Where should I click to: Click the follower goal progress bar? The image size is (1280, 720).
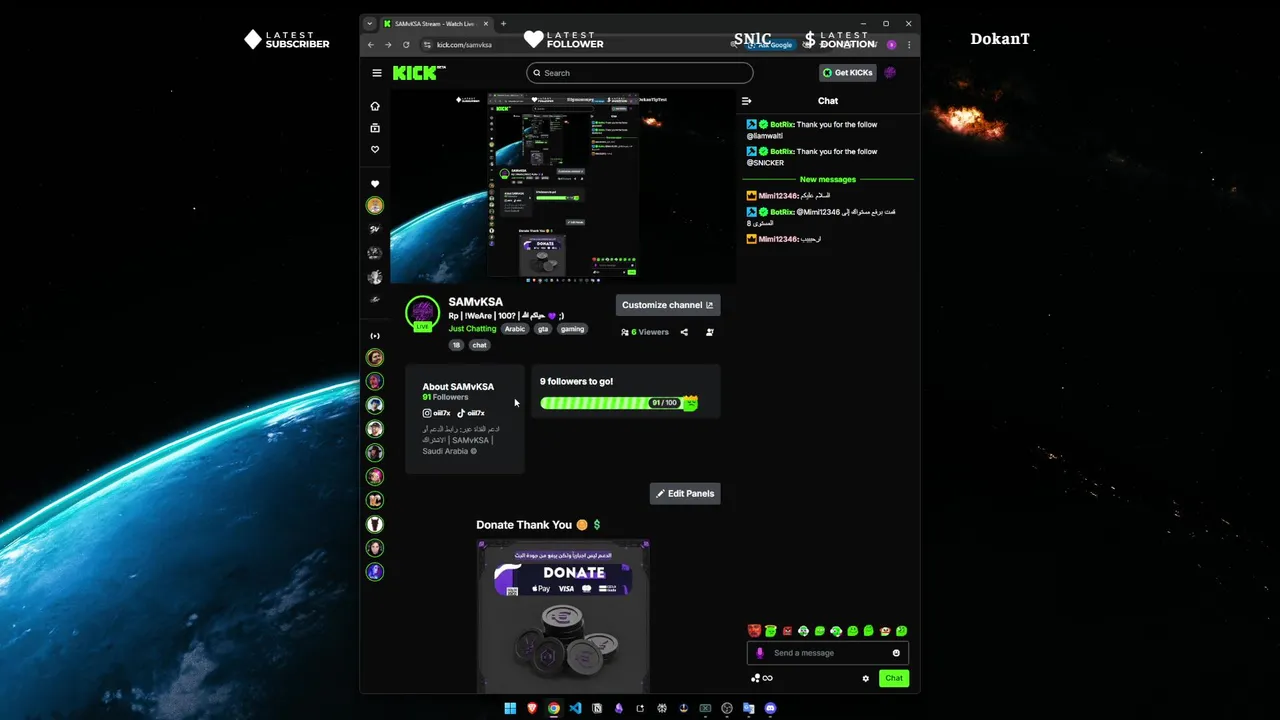coord(618,403)
